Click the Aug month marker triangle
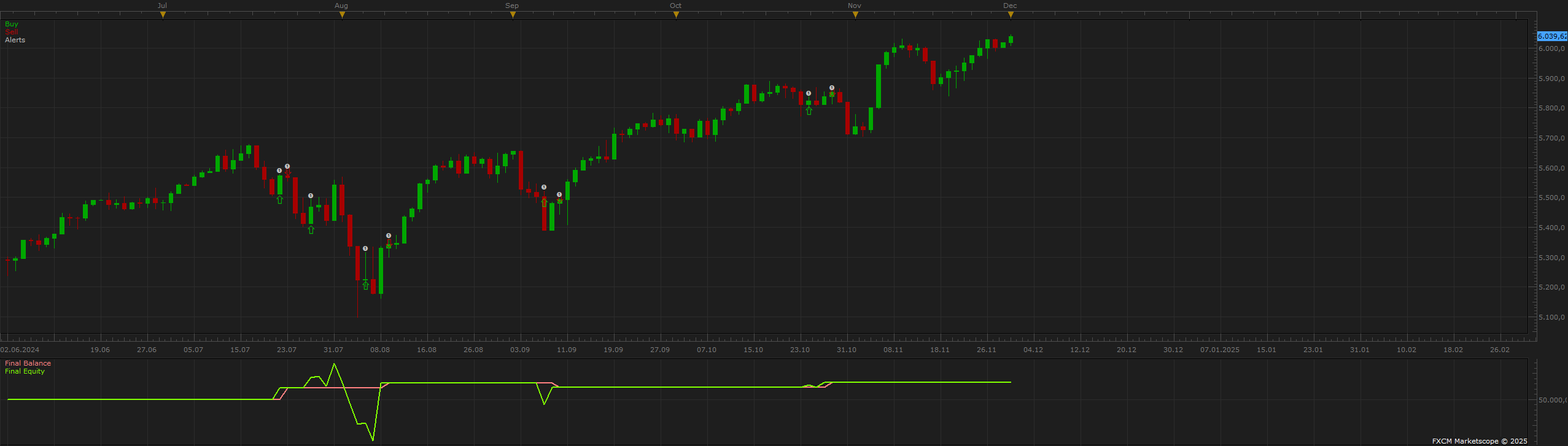 click(x=342, y=15)
